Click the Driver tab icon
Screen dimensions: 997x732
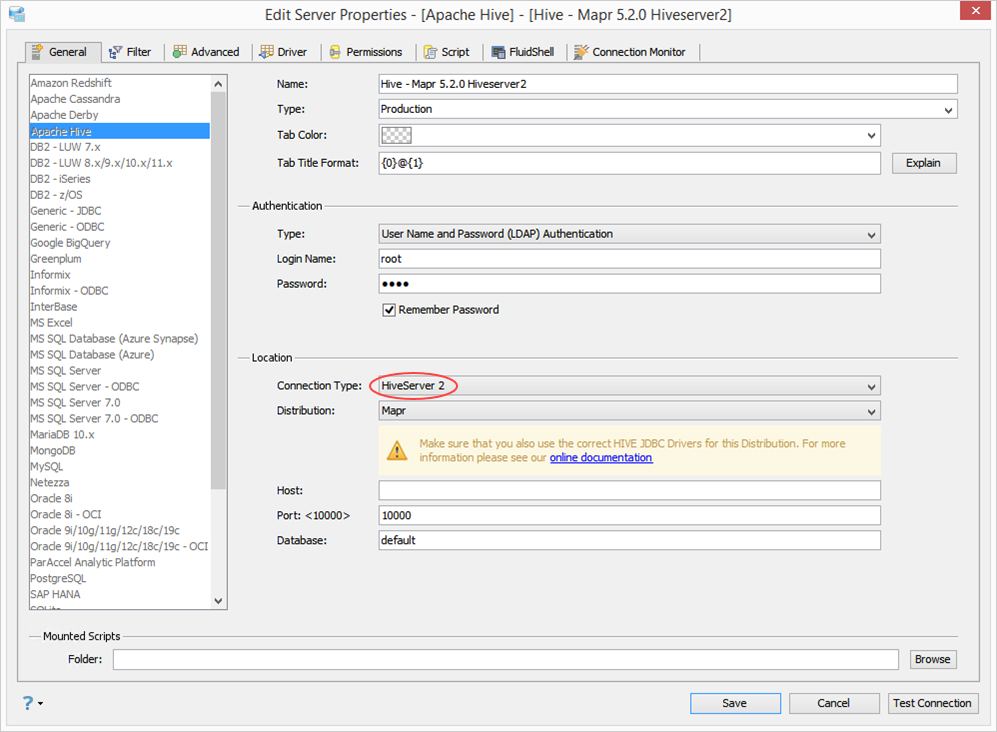[266, 52]
